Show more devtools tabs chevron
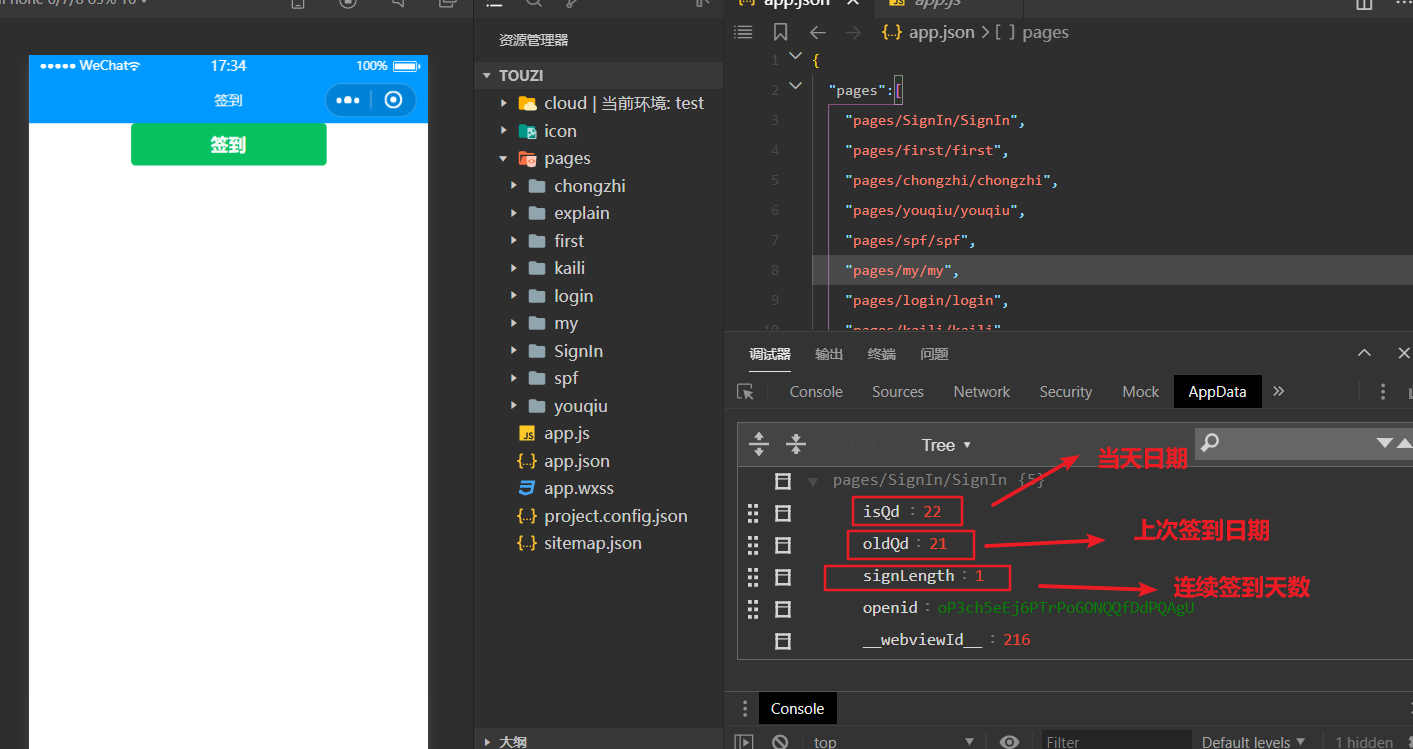The height and width of the screenshot is (749, 1413). 1278,391
